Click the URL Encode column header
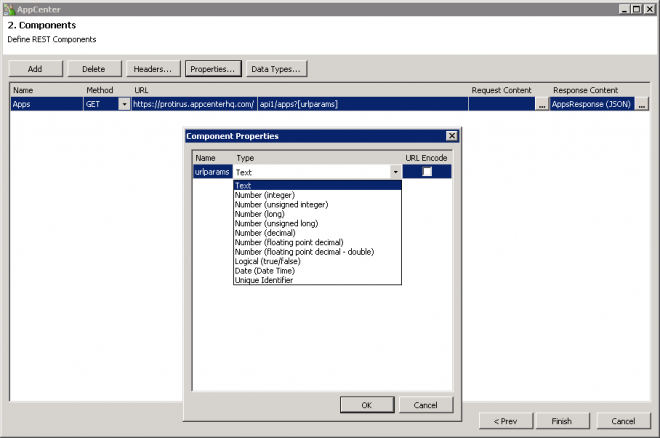660x438 pixels. click(426, 158)
